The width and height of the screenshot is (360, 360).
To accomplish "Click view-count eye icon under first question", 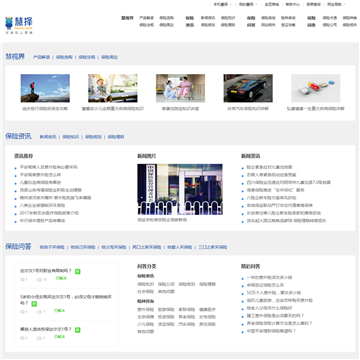I will point(39,280).
